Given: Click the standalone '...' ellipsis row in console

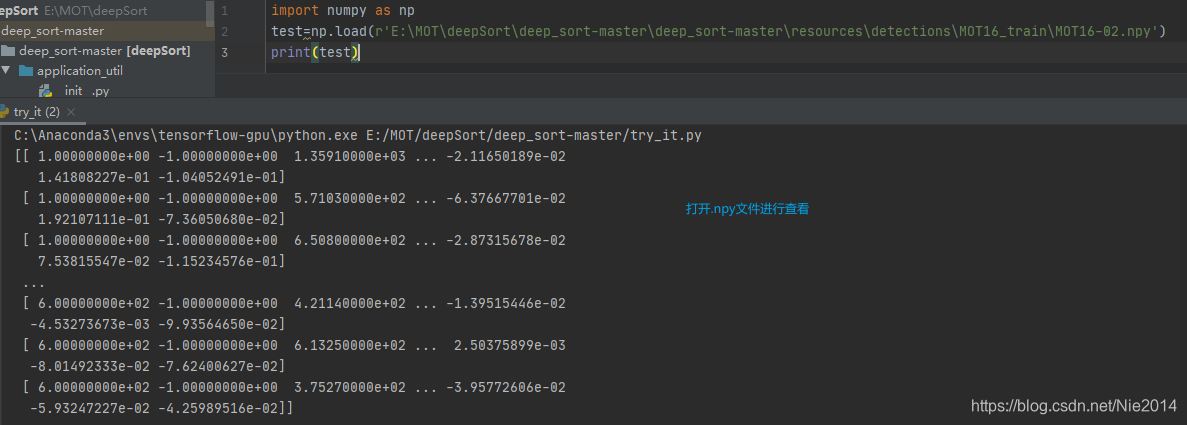Looking at the screenshot, I should (33, 283).
